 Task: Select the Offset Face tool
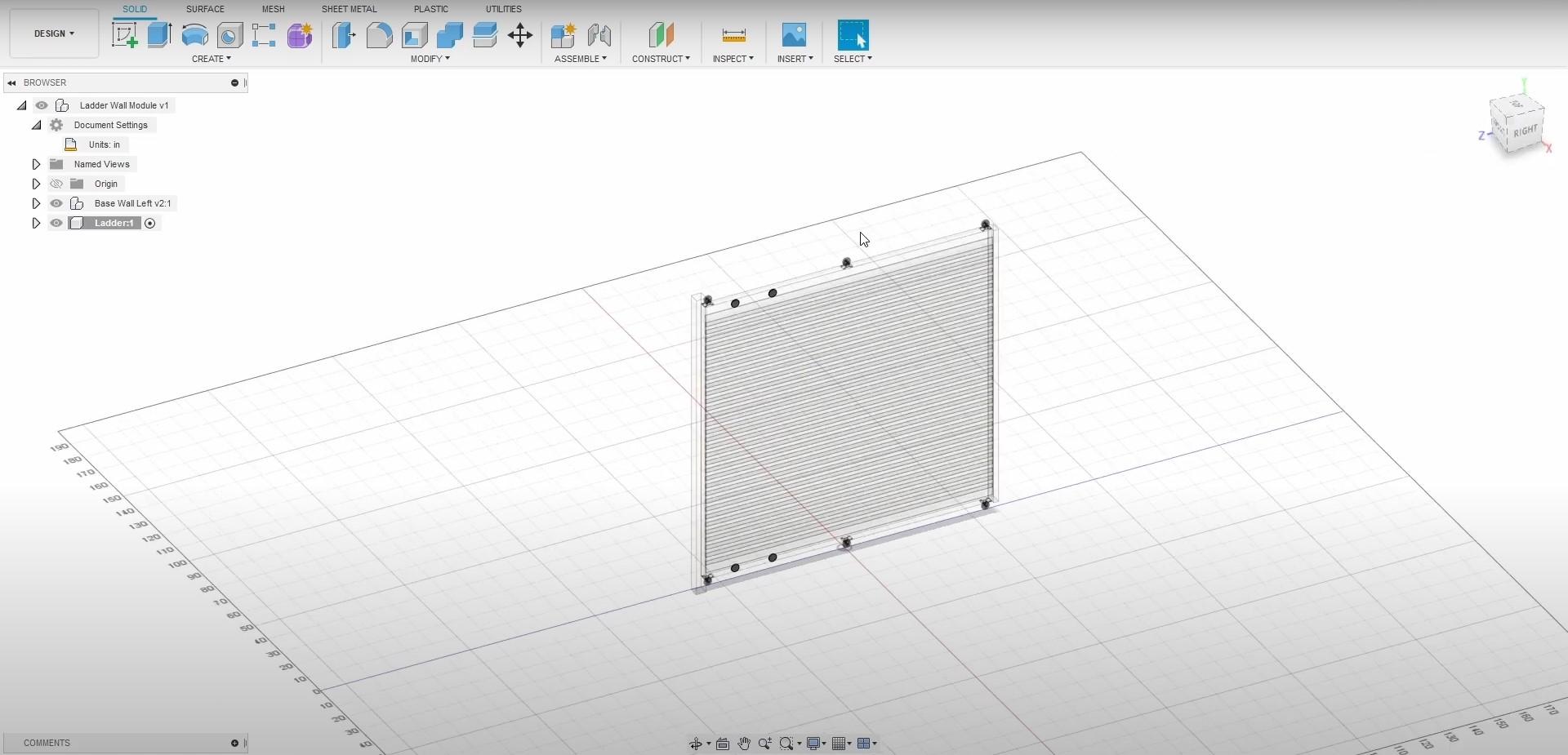pyautogui.click(x=484, y=35)
